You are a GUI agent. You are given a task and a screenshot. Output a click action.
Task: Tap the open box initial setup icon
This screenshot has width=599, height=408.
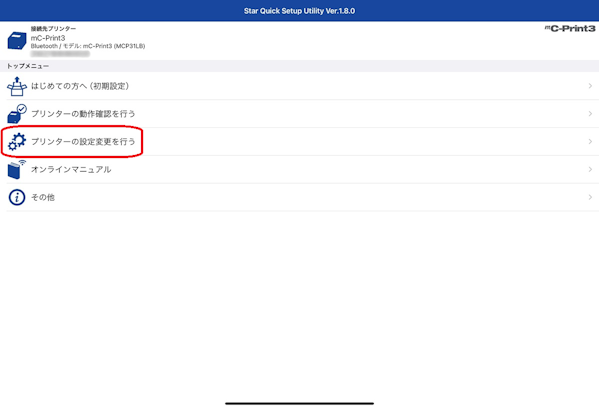17,86
